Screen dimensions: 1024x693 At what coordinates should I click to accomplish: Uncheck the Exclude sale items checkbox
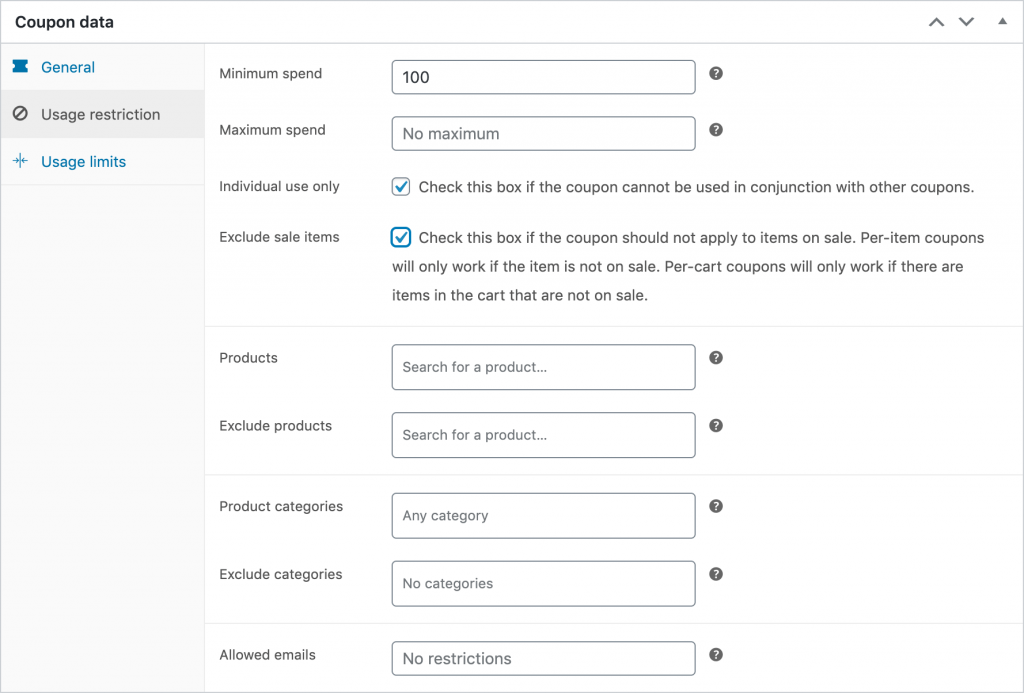[x=401, y=237]
